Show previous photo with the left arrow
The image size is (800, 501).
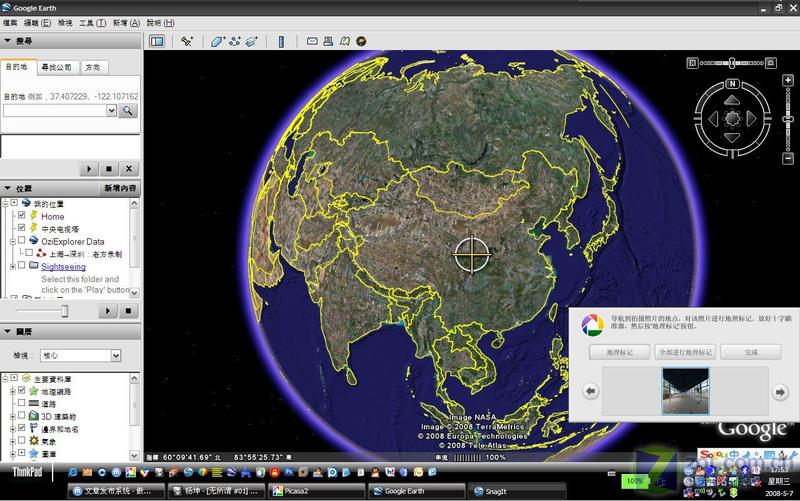point(591,391)
